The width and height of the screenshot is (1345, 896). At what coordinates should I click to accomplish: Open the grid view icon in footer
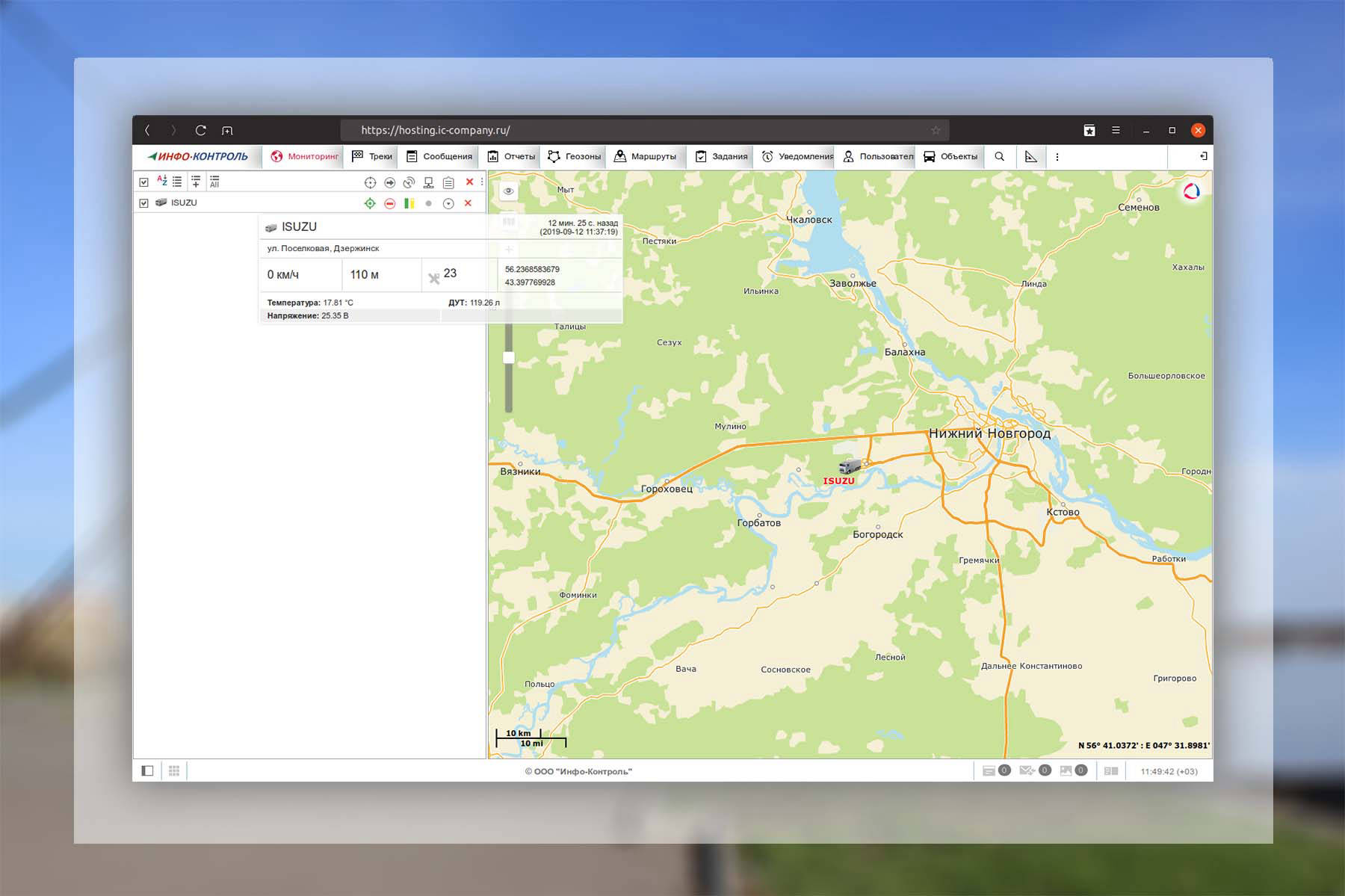tap(174, 770)
